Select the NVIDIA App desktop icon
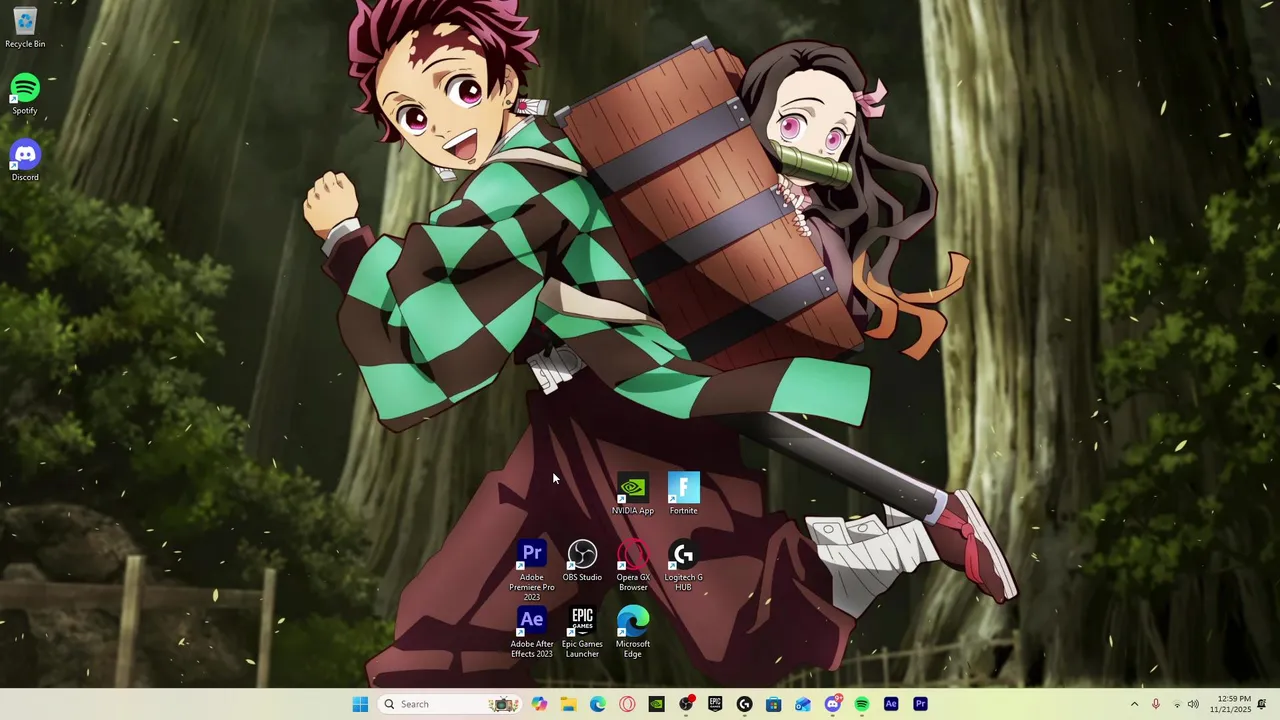This screenshot has width=1280, height=720. pos(633,495)
